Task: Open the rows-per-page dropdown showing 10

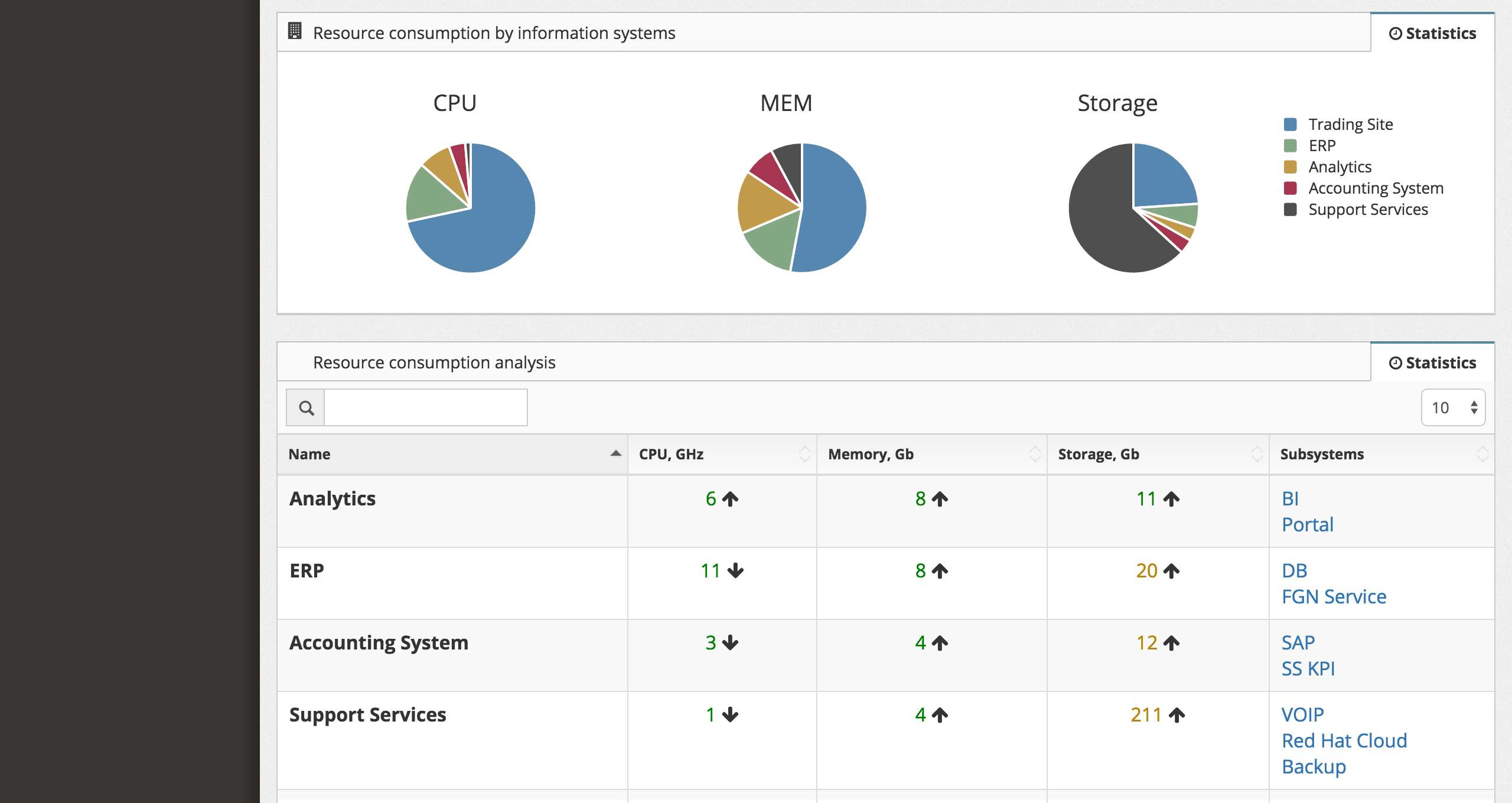Action: click(1453, 408)
